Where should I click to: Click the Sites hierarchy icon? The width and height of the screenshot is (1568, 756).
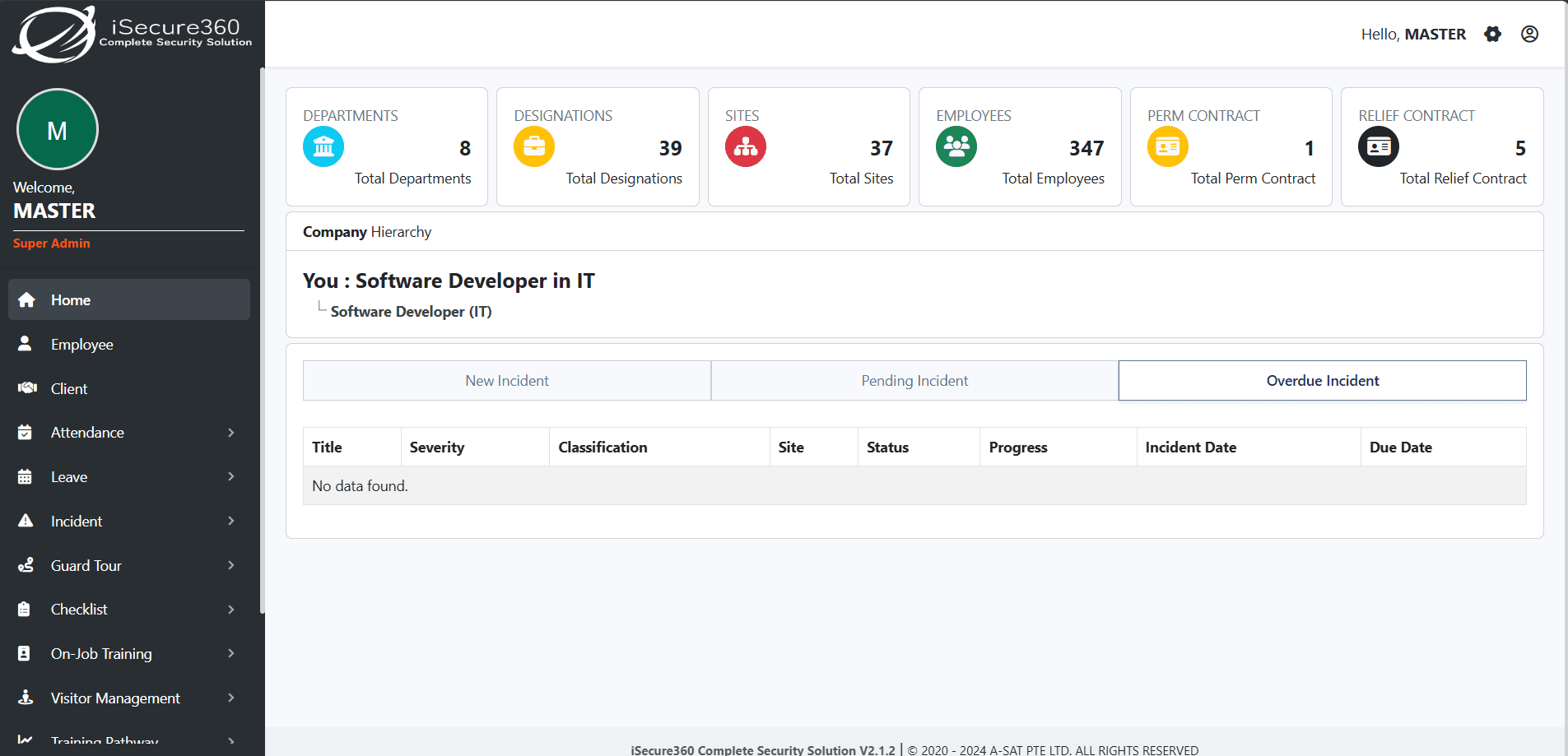[745, 147]
